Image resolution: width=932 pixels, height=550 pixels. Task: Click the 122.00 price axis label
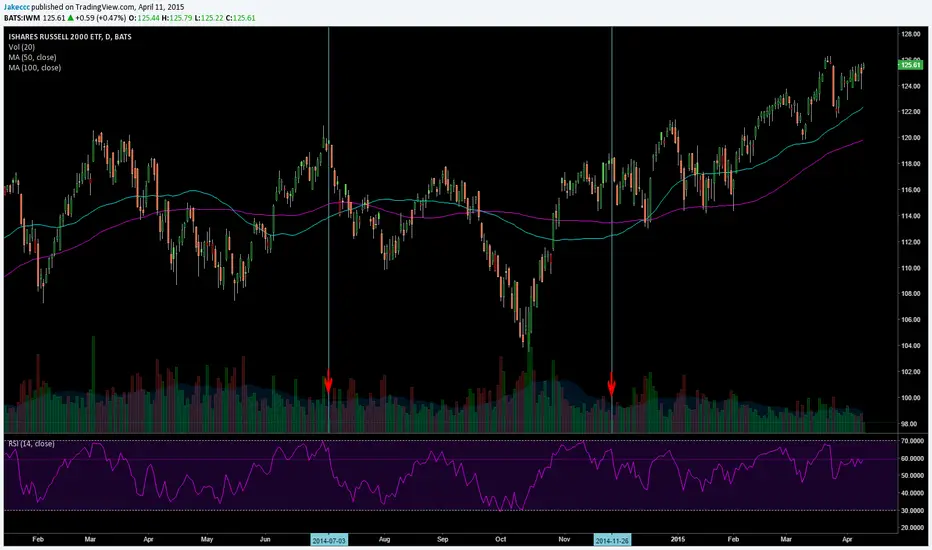[x=911, y=112]
